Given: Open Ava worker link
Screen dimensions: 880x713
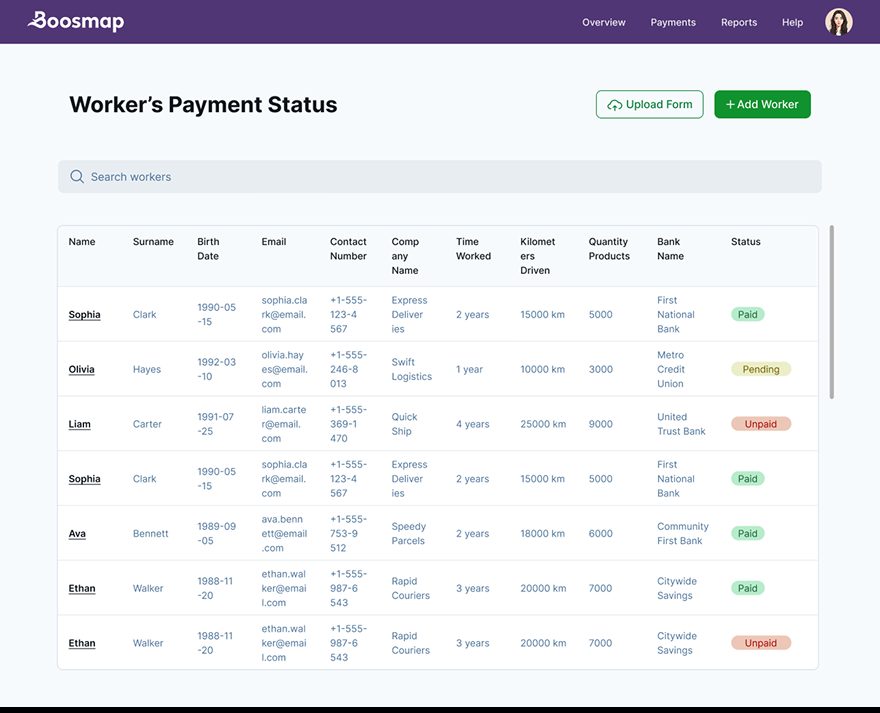Looking at the screenshot, I should (x=77, y=534).
